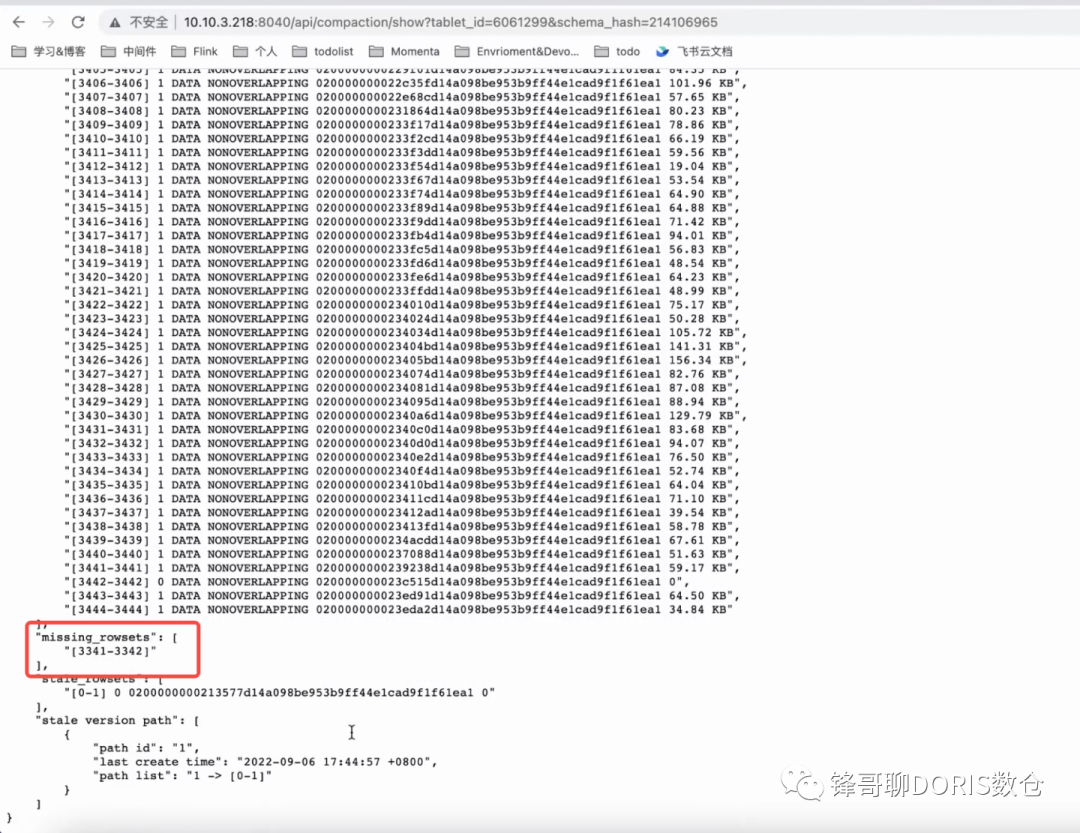Image resolution: width=1080 pixels, height=833 pixels.
Task: Click the address bar URL
Action: [x=450, y=22]
